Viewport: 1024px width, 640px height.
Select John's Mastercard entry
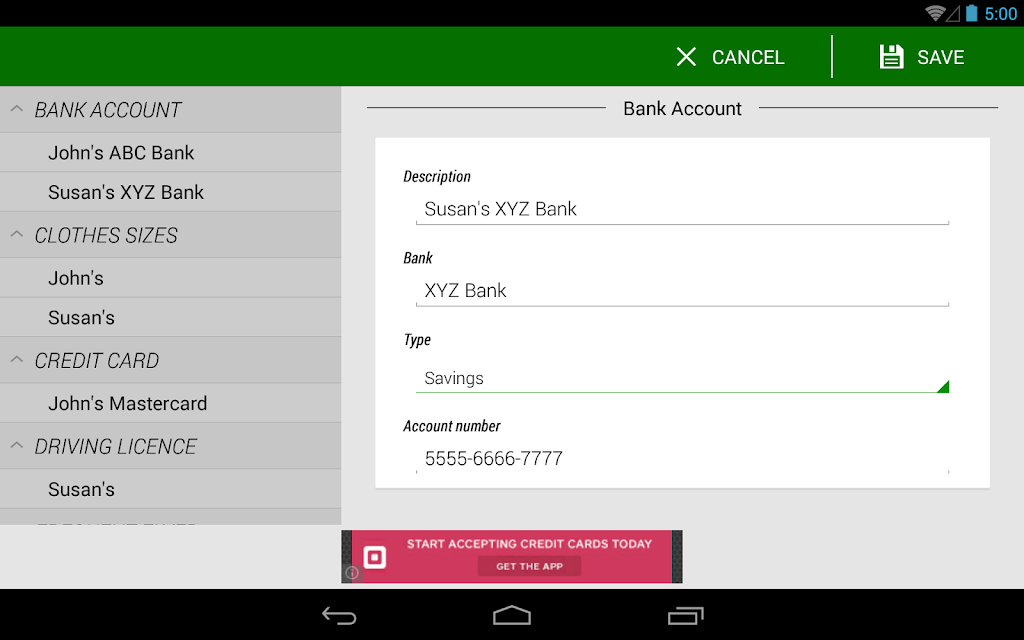pos(170,404)
